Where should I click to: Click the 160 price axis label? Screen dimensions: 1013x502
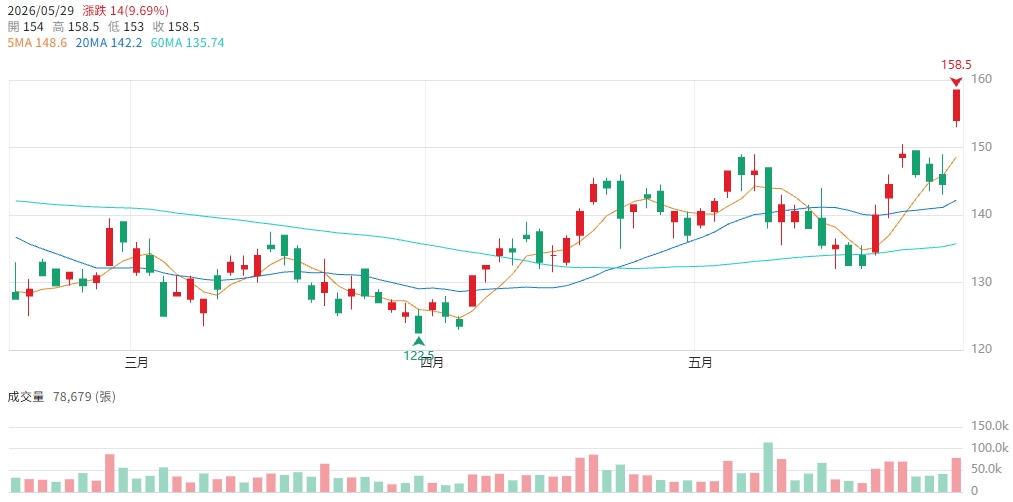[980, 79]
